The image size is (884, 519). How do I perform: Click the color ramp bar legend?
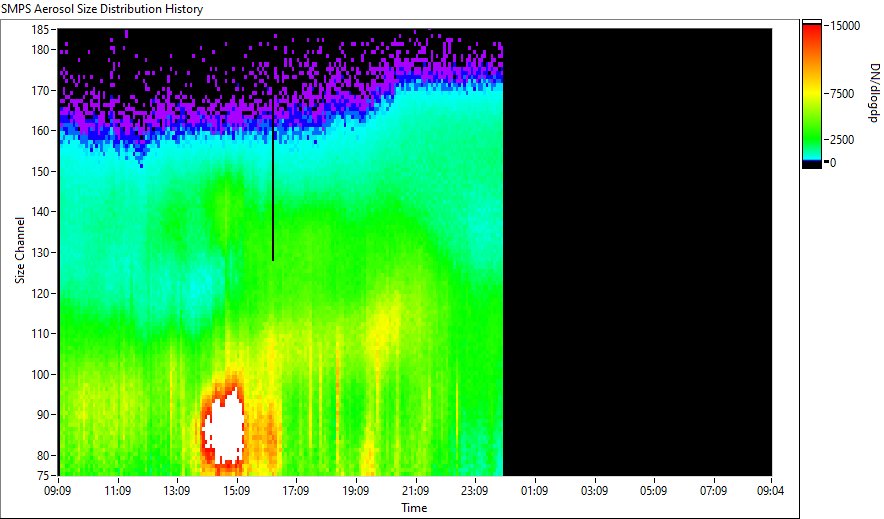[x=812, y=94]
